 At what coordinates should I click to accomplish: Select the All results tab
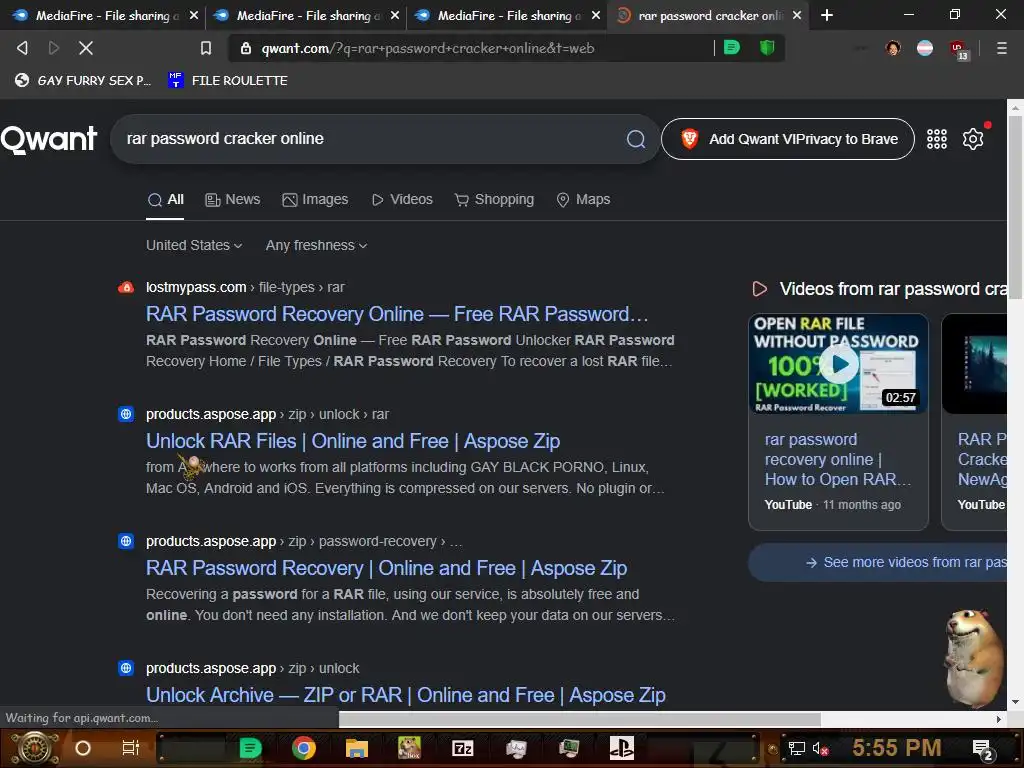(x=165, y=200)
